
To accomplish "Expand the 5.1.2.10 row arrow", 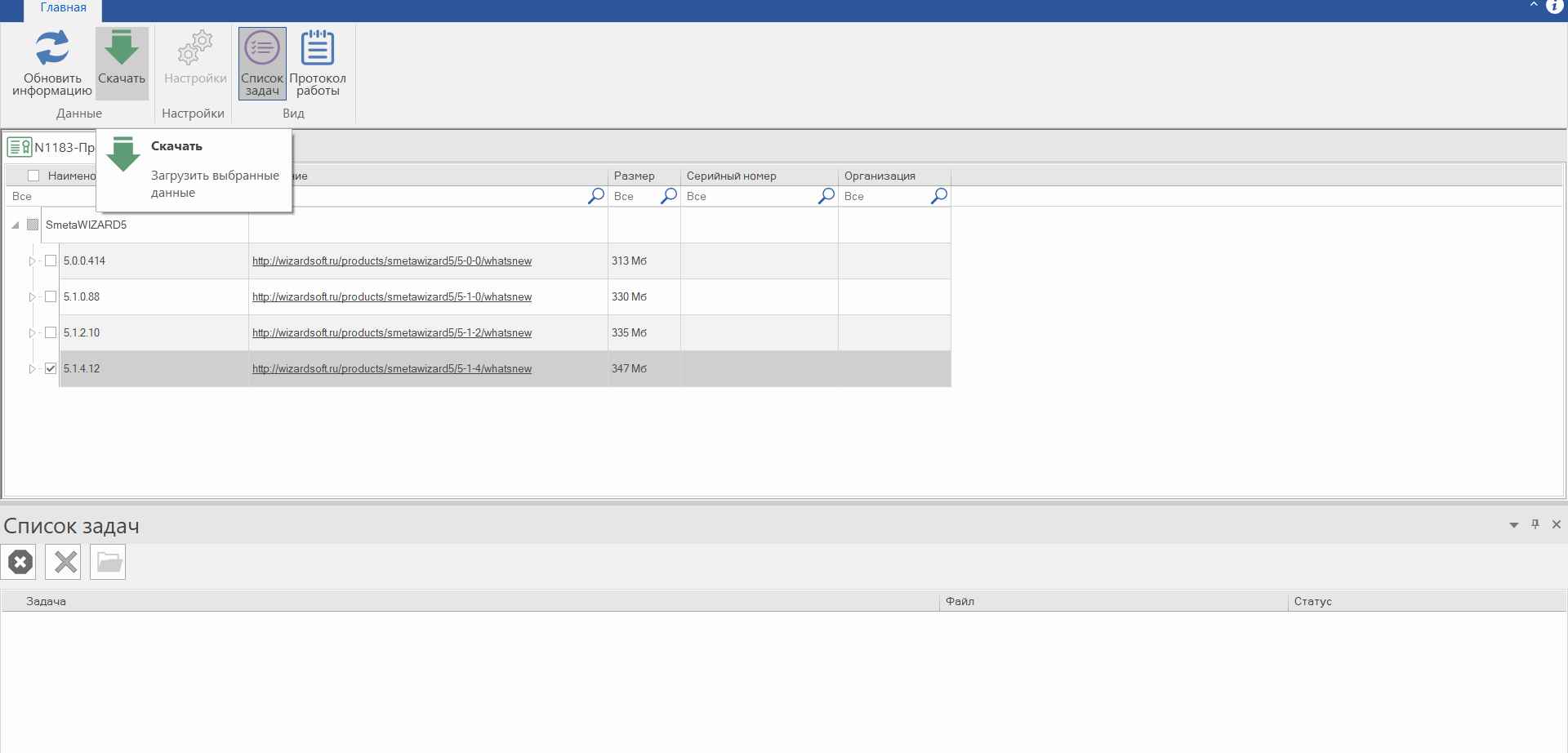I will point(33,333).
